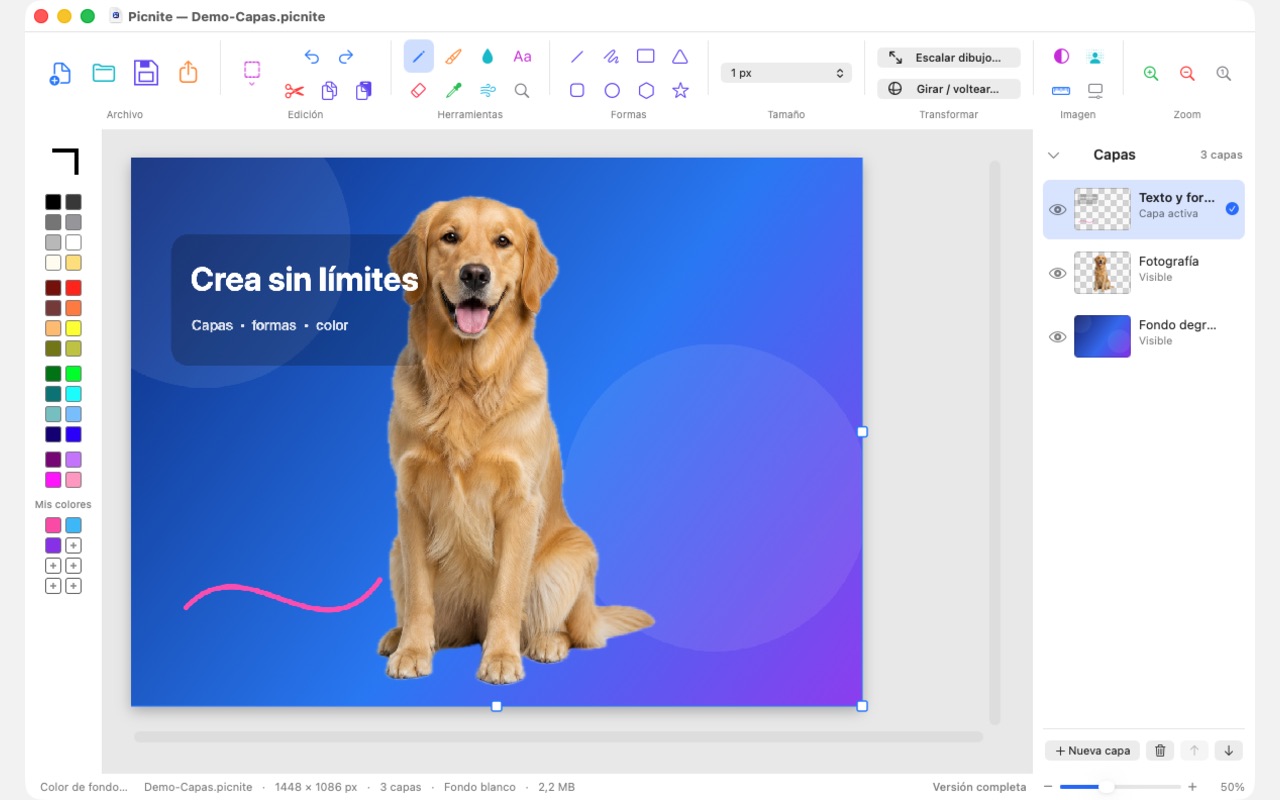Save the document with the floppy disk icon
The height and width of the screenshot is (800, 1280).
point(146,72)
